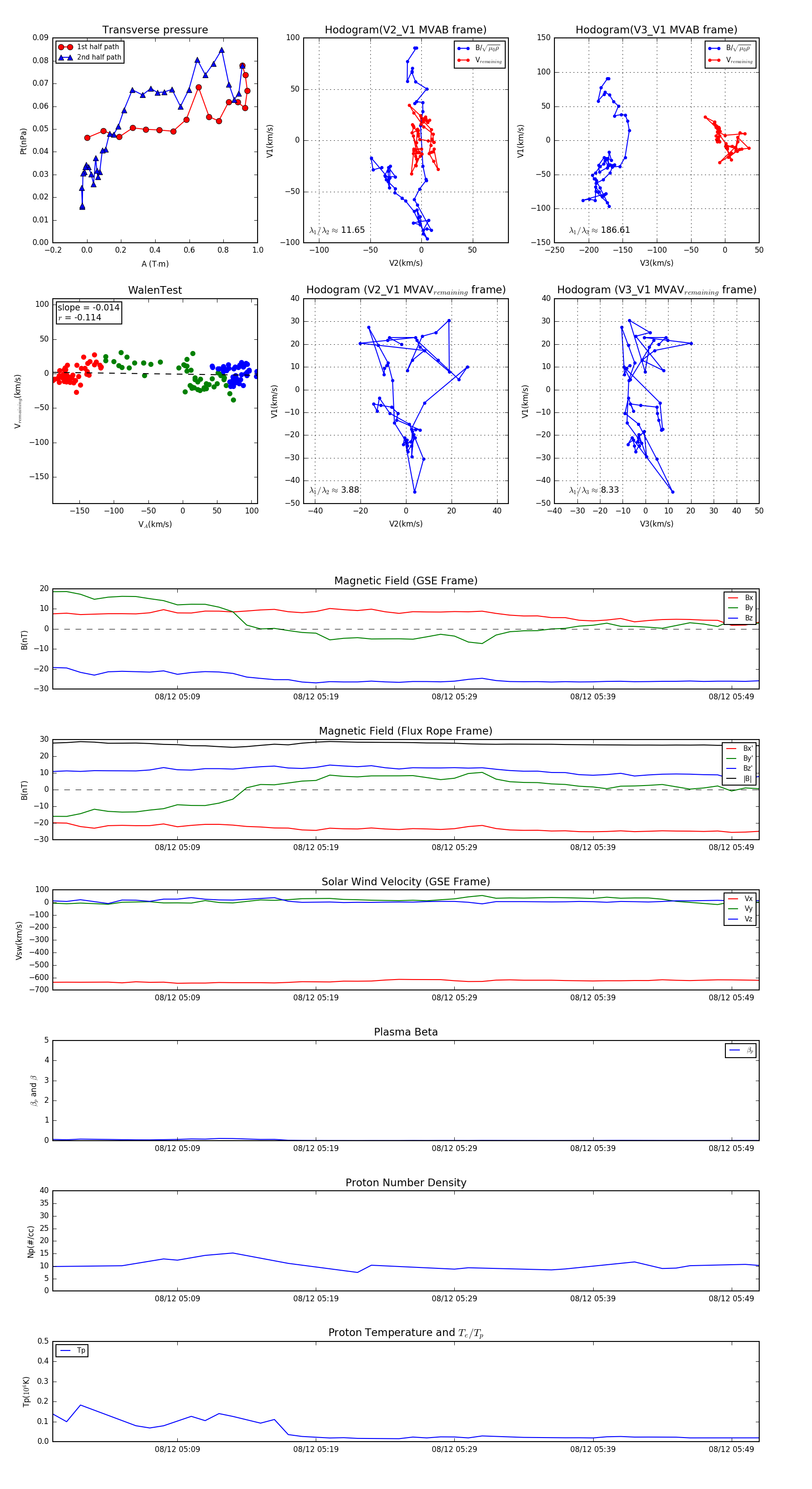
Task: Click the 'Pt(nPa)' y-axis label
Action: point(23,140)
